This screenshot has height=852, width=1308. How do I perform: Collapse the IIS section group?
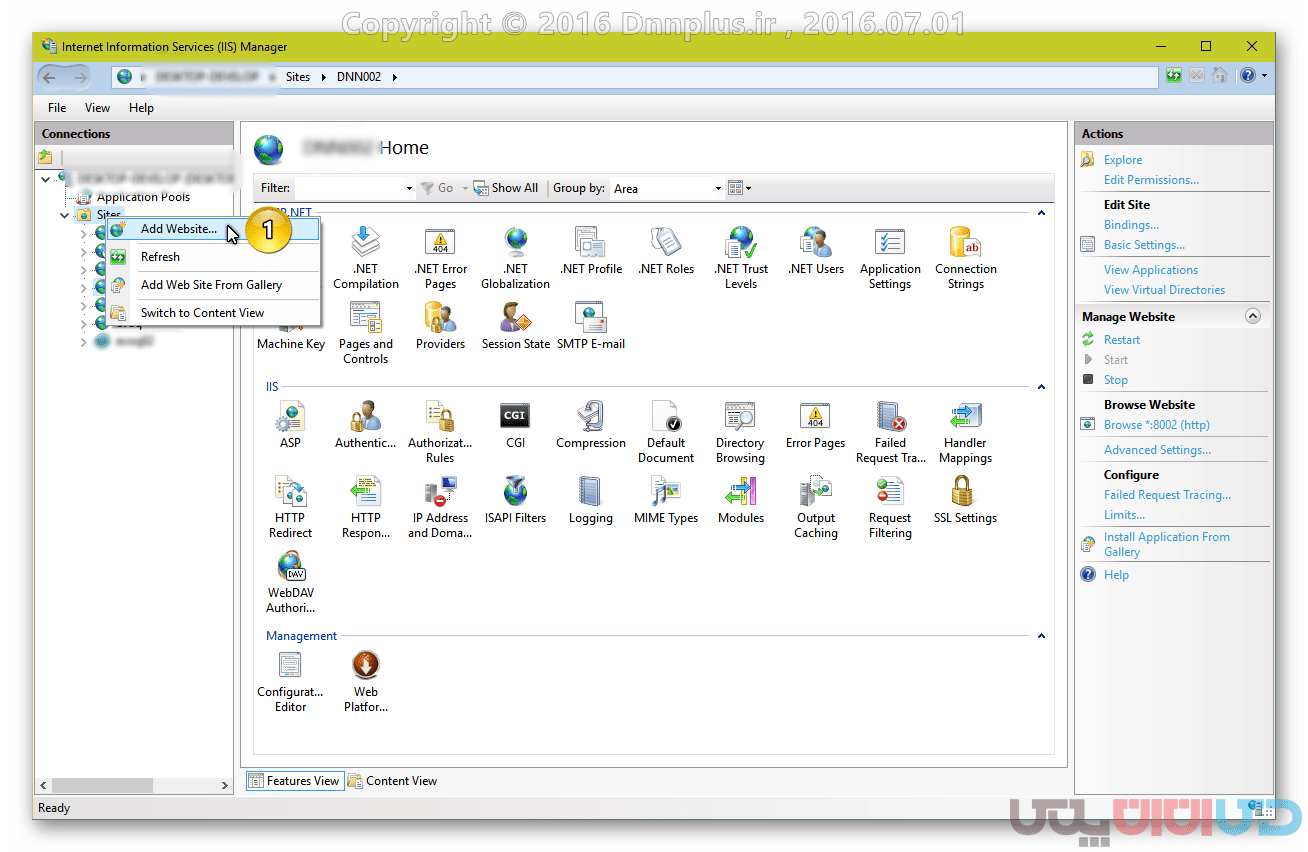[1041, 387]
